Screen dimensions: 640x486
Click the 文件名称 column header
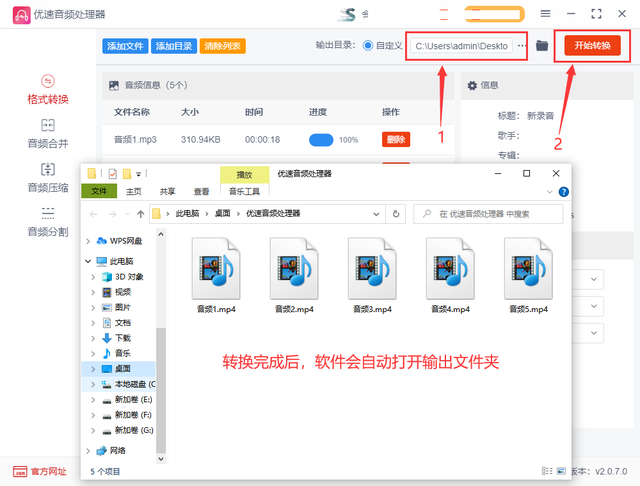132,112
